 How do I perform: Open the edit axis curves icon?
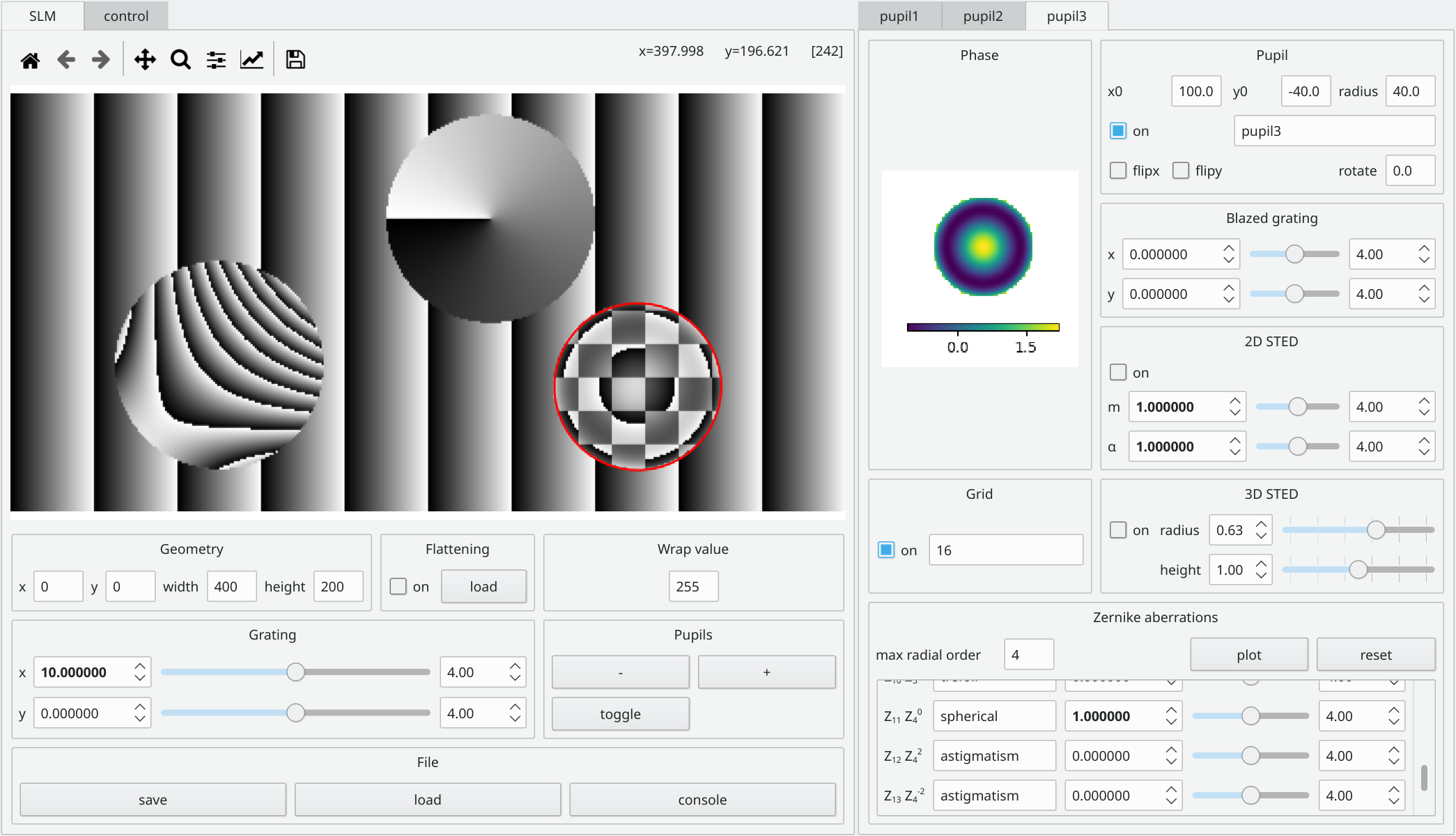tap(251, 60)
